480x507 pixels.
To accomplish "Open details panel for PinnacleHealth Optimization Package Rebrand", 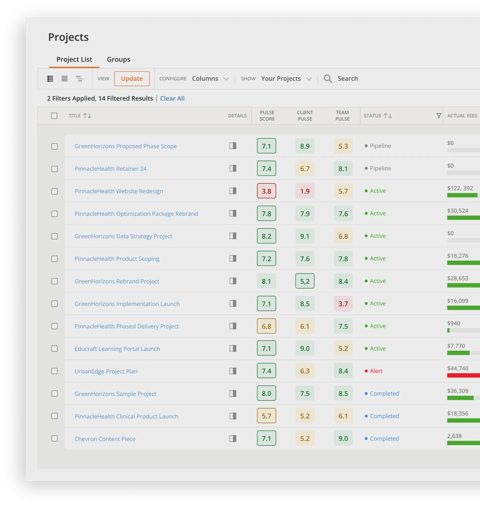I will [x=233, y=213].
